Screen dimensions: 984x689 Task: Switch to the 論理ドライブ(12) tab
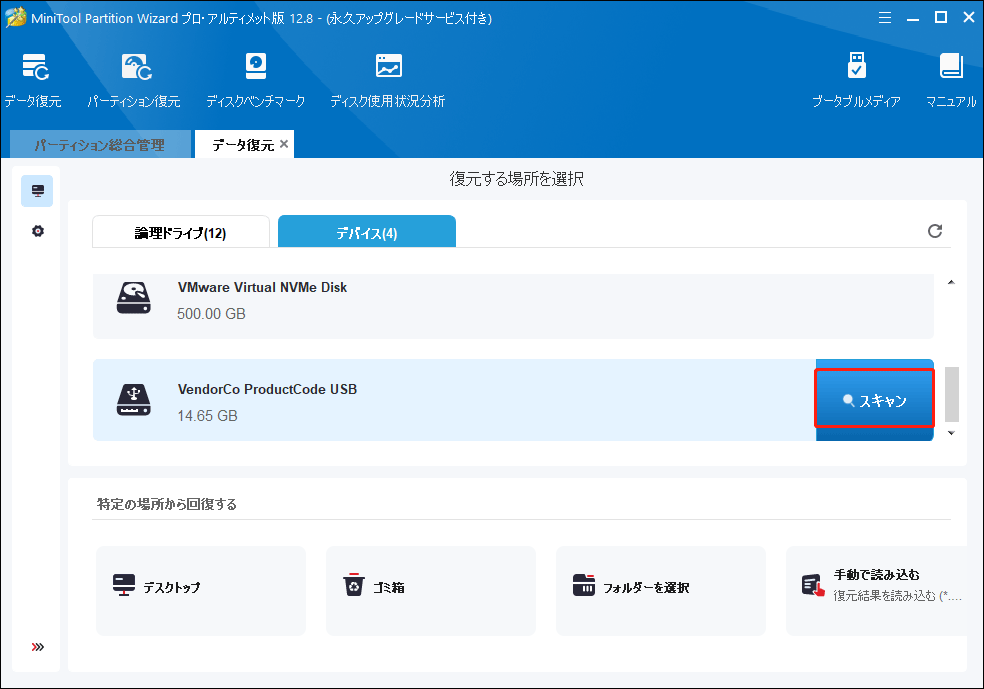pos(181,232)
